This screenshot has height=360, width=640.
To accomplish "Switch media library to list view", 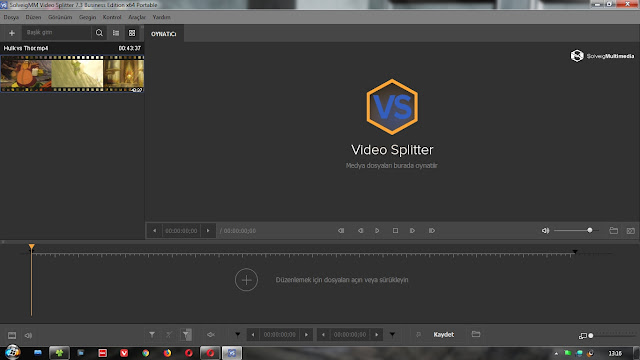I will point(116,33).
